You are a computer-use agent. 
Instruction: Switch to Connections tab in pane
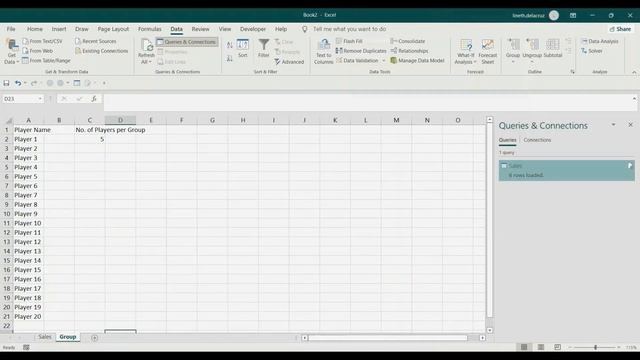coord(537,140)
